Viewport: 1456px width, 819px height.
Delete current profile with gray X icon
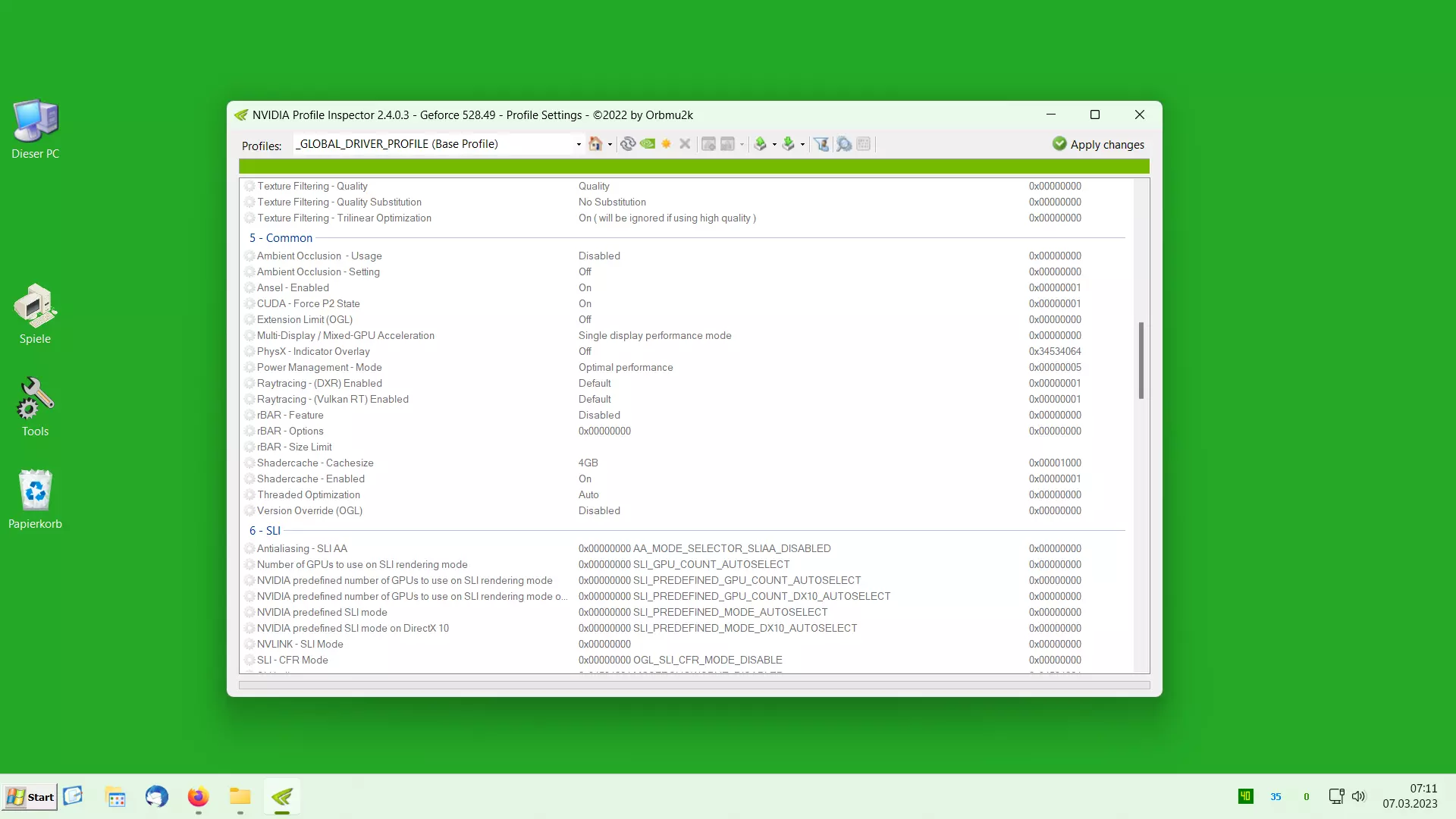tap(685, 144)
